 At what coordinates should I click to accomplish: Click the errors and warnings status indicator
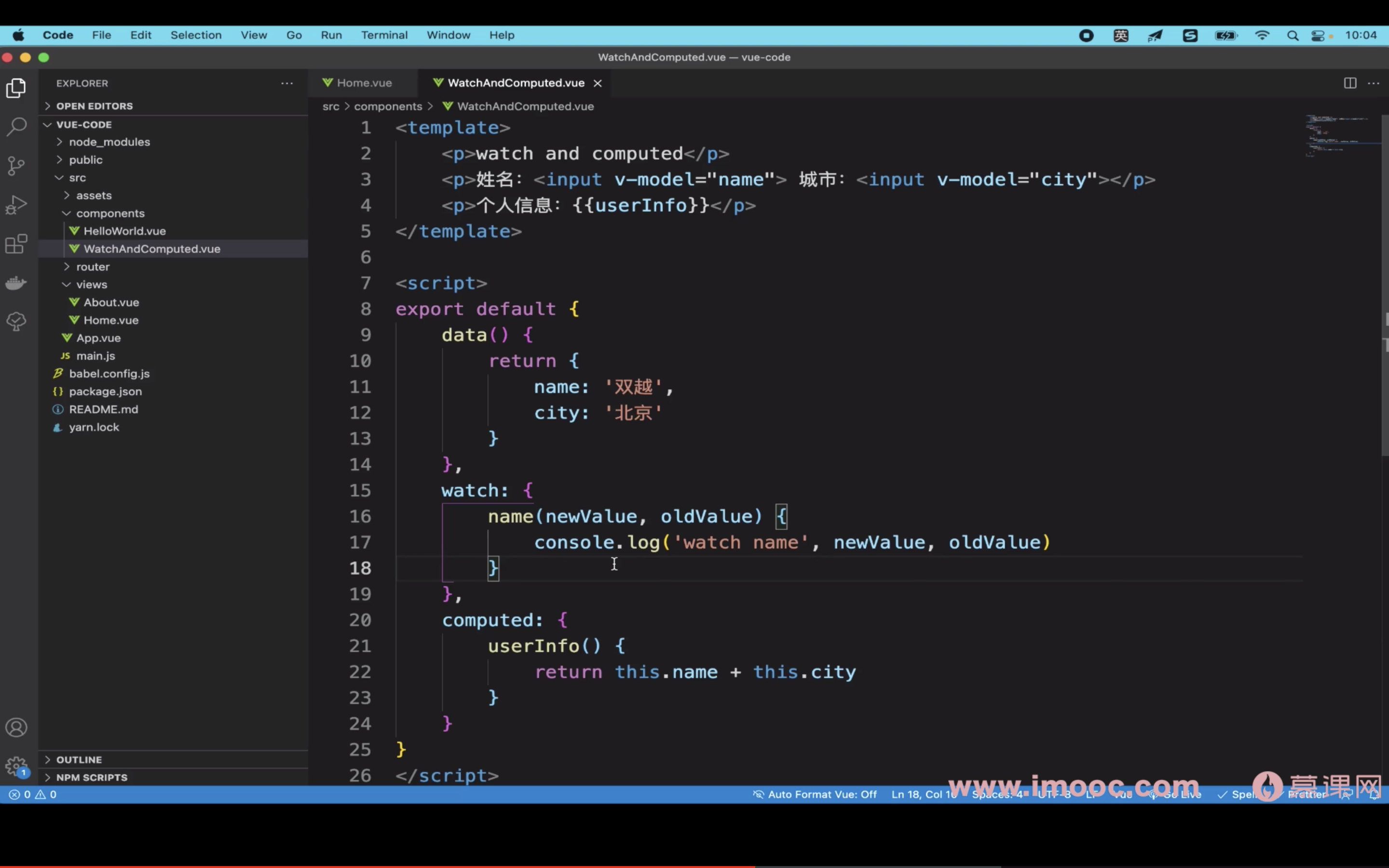pos(32,795)
